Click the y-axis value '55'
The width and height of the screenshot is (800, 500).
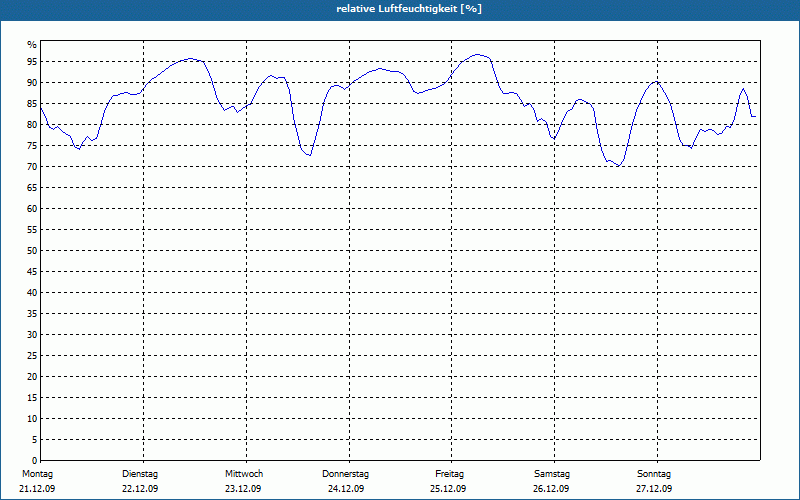(32, 230)
